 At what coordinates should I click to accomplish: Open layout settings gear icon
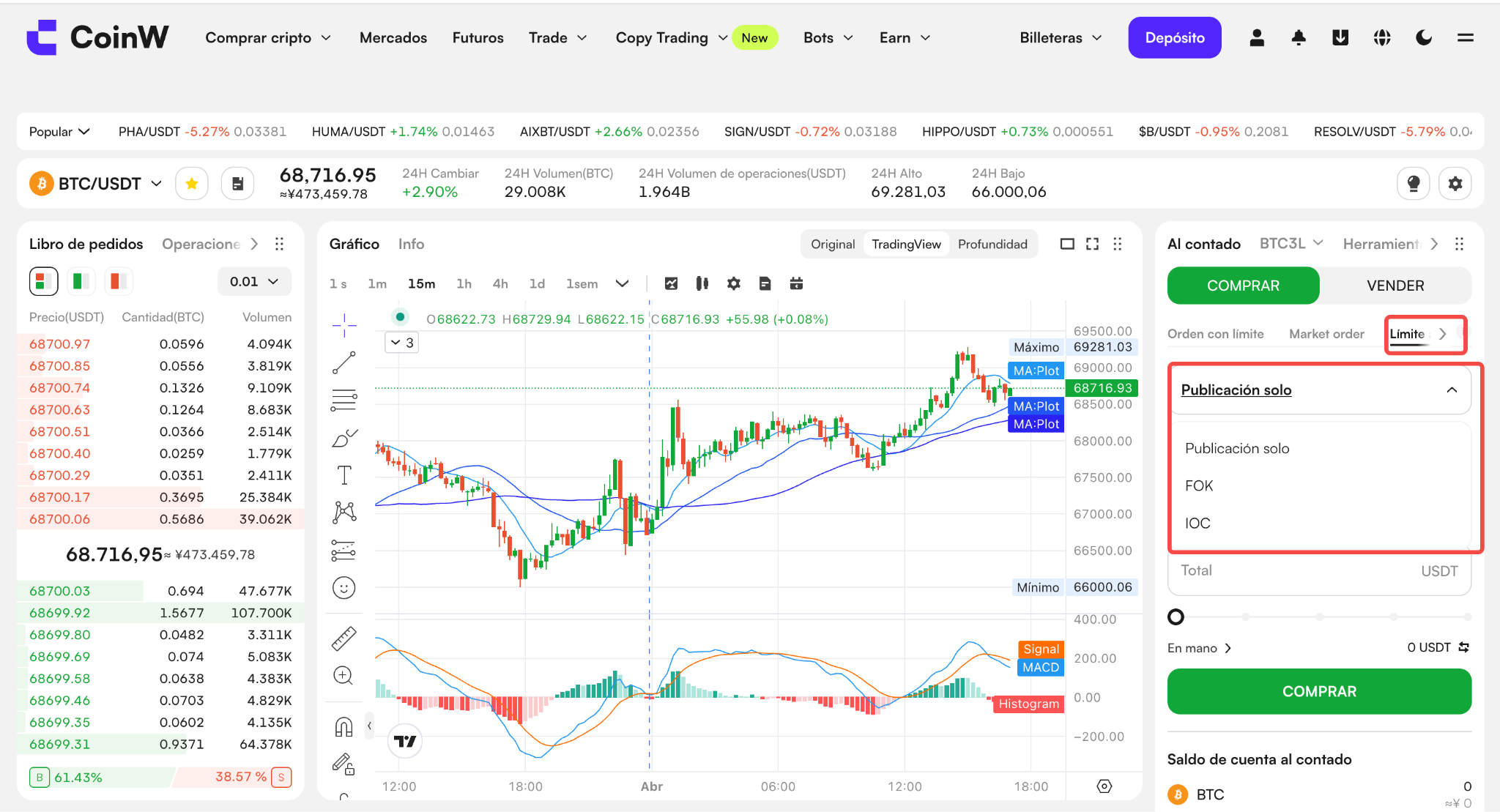(x=1455, y=183)
